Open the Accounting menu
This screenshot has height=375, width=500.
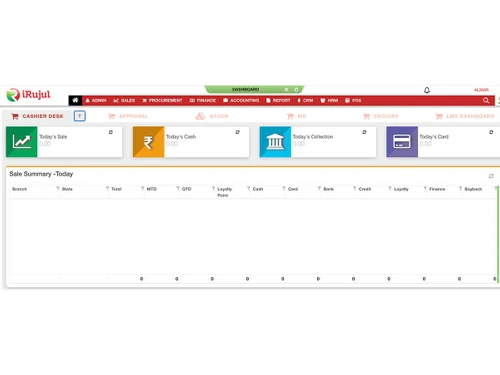coord(241,100)
